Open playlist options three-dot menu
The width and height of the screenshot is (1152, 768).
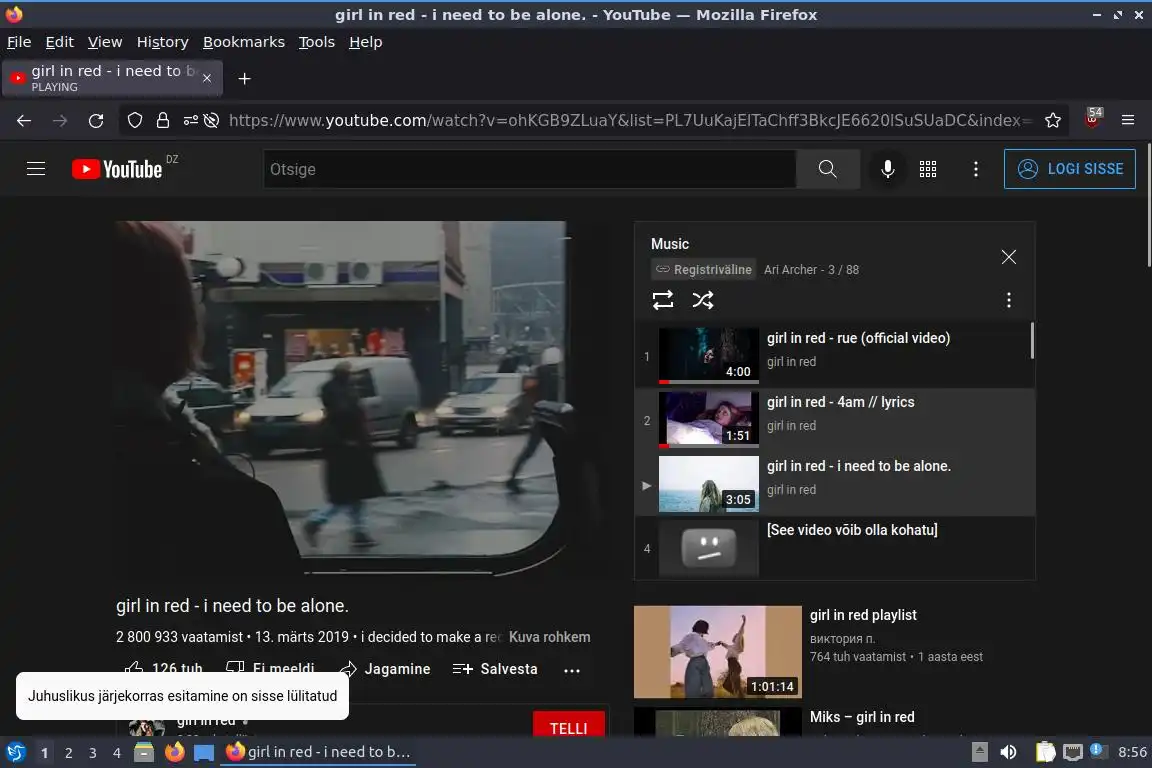point(1009,300)
